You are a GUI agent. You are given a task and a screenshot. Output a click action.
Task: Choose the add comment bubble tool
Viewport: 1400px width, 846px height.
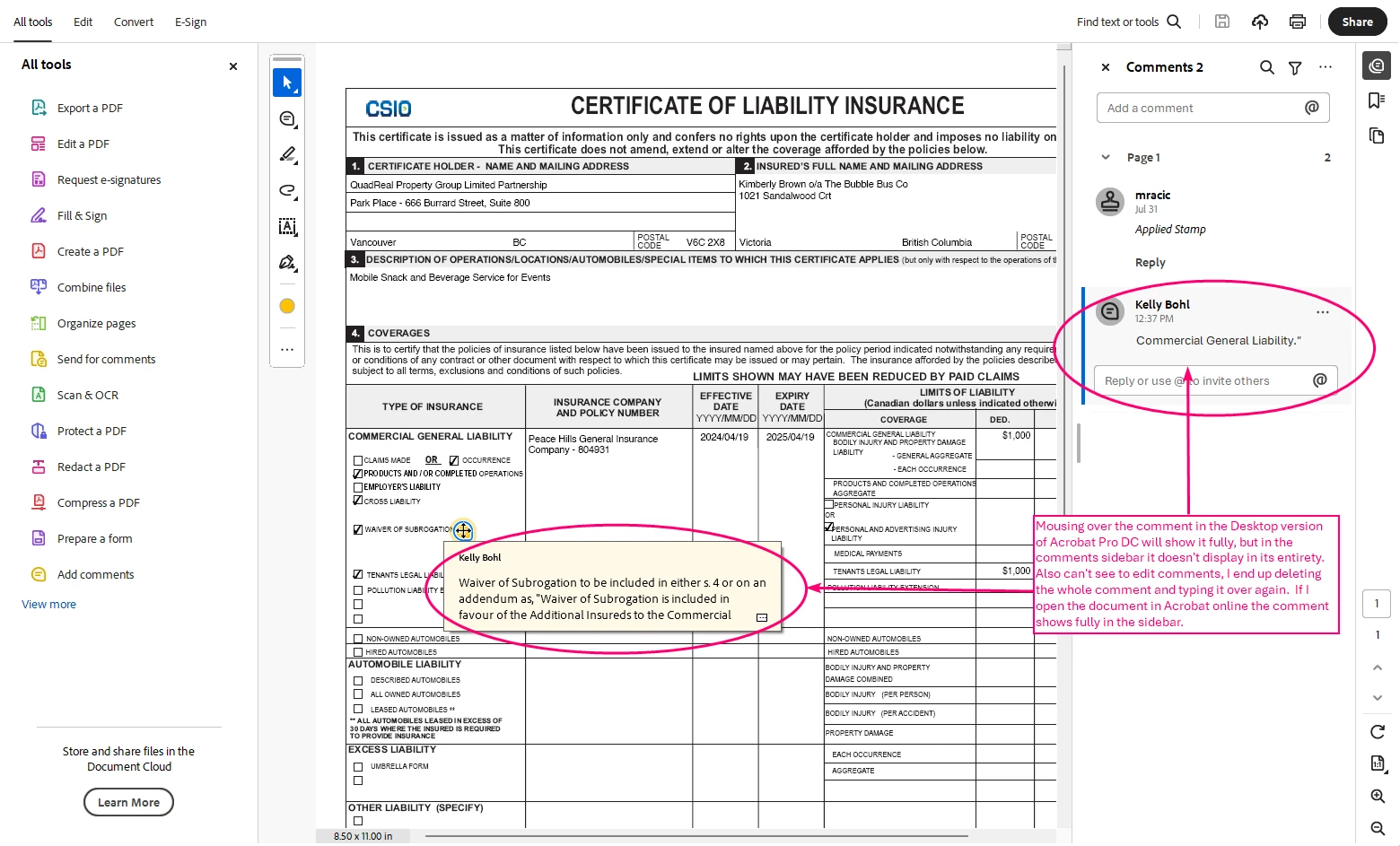tap(287, 118)
